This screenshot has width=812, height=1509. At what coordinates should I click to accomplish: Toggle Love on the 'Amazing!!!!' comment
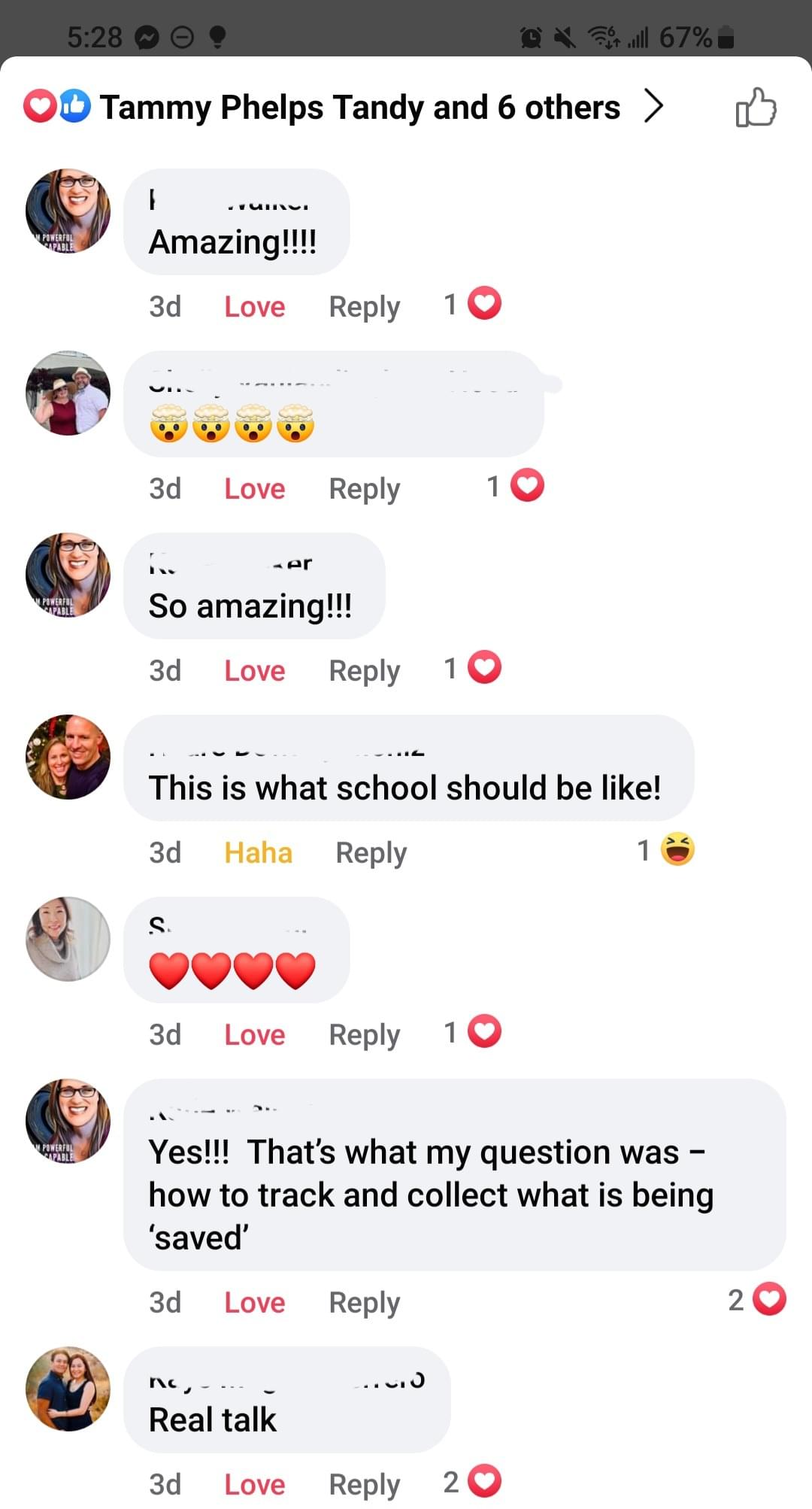[254, 307]
